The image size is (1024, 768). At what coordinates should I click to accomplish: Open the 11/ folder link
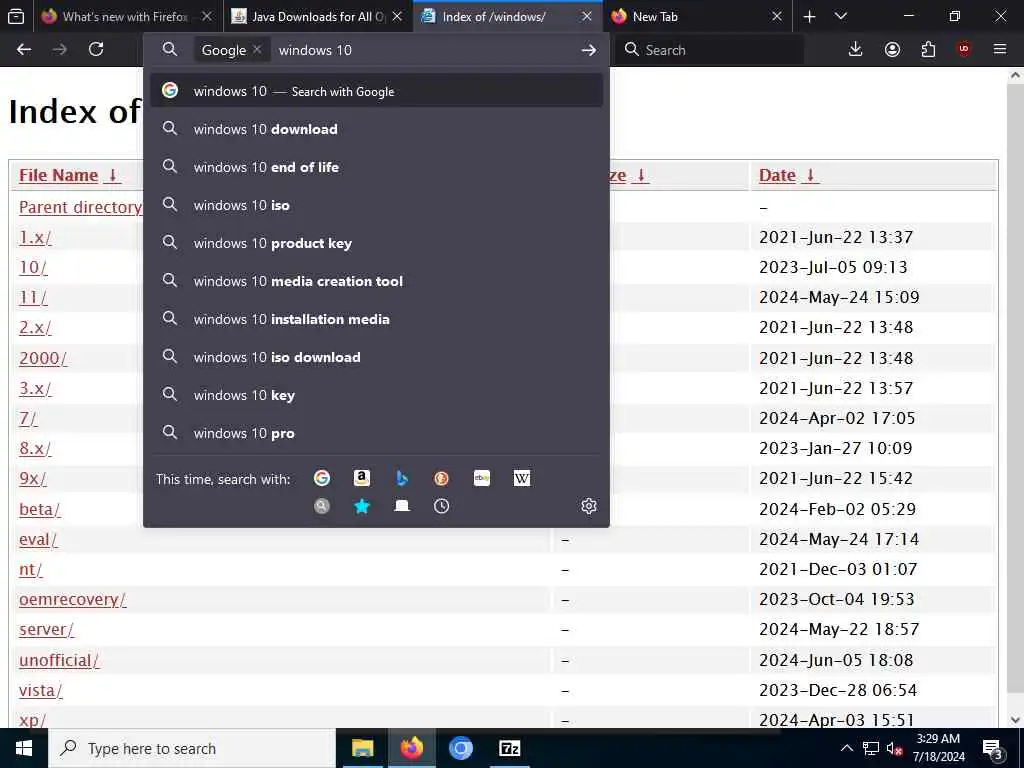point(33,297)
